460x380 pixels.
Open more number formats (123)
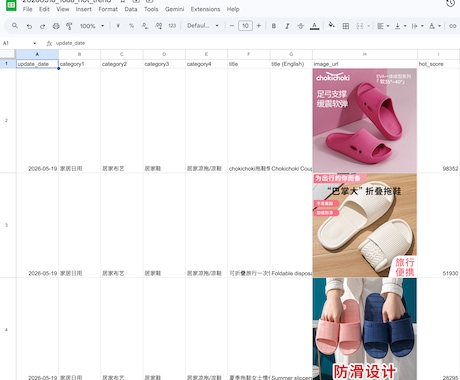172,26
